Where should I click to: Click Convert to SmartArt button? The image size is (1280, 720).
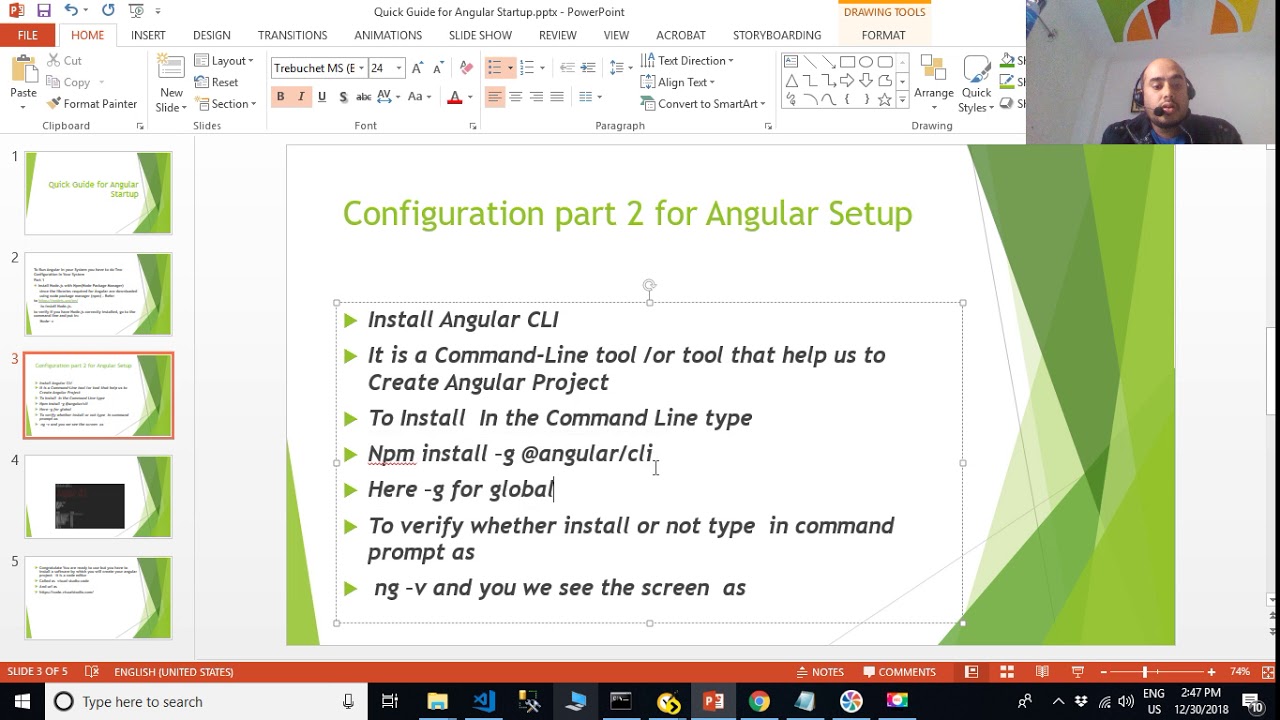[x=703, y=104]
